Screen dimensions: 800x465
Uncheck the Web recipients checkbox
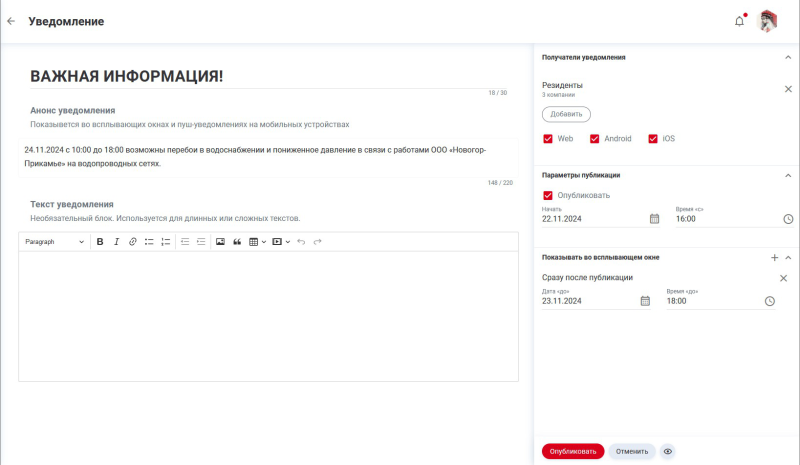548,139
